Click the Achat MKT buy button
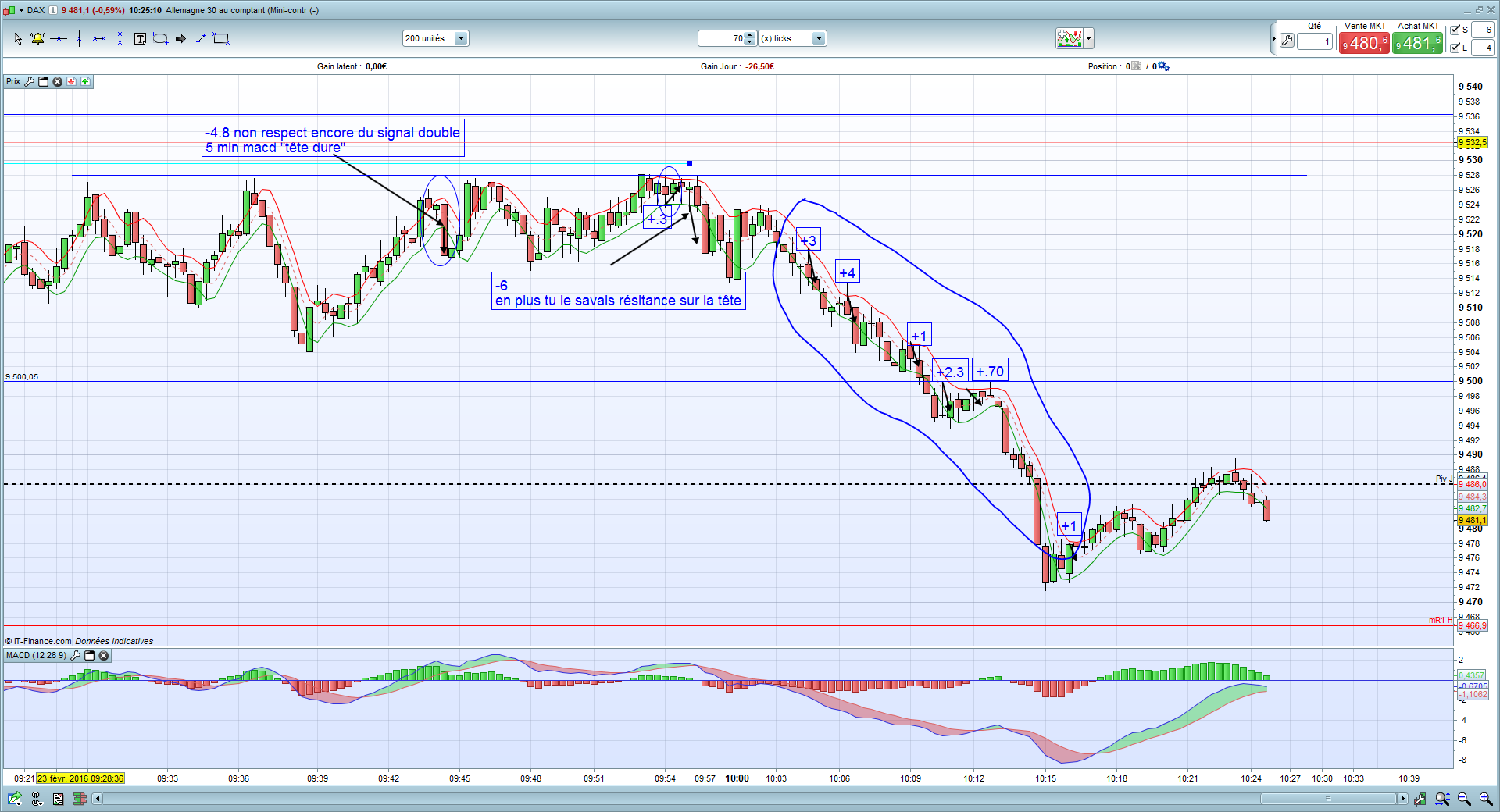The height and width of the screenshot is (812, 1500). (1417, 43)
